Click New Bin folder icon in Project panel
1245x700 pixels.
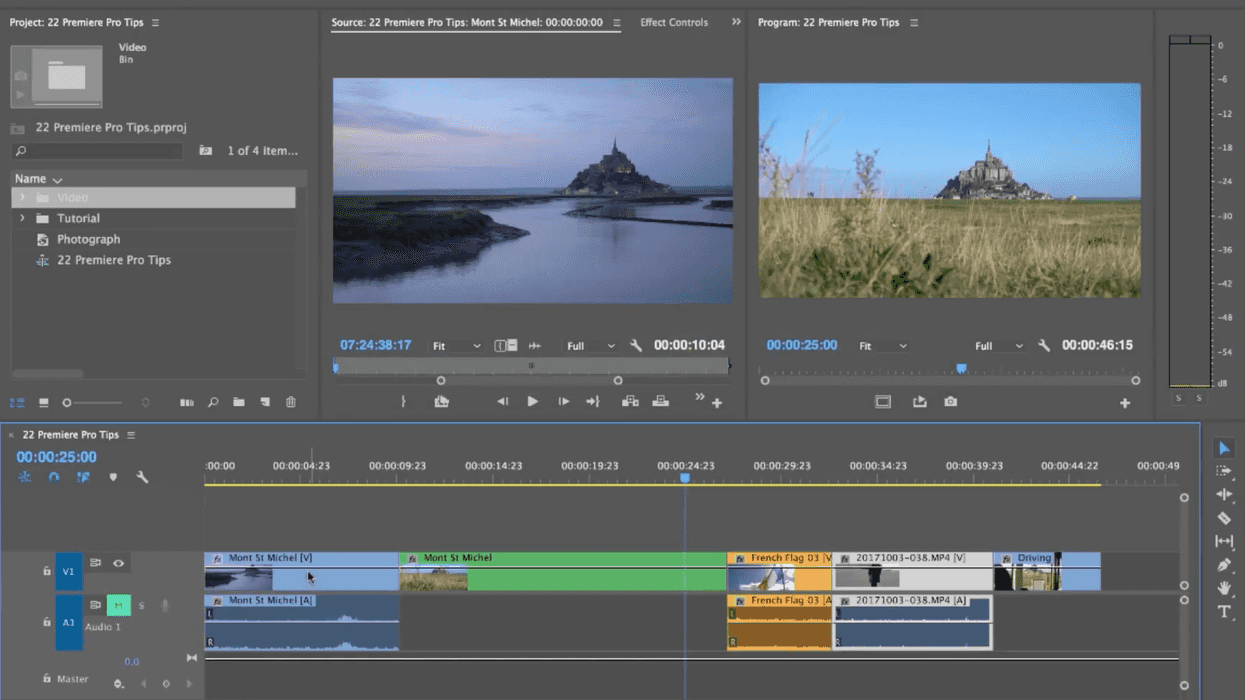[239, 402]
